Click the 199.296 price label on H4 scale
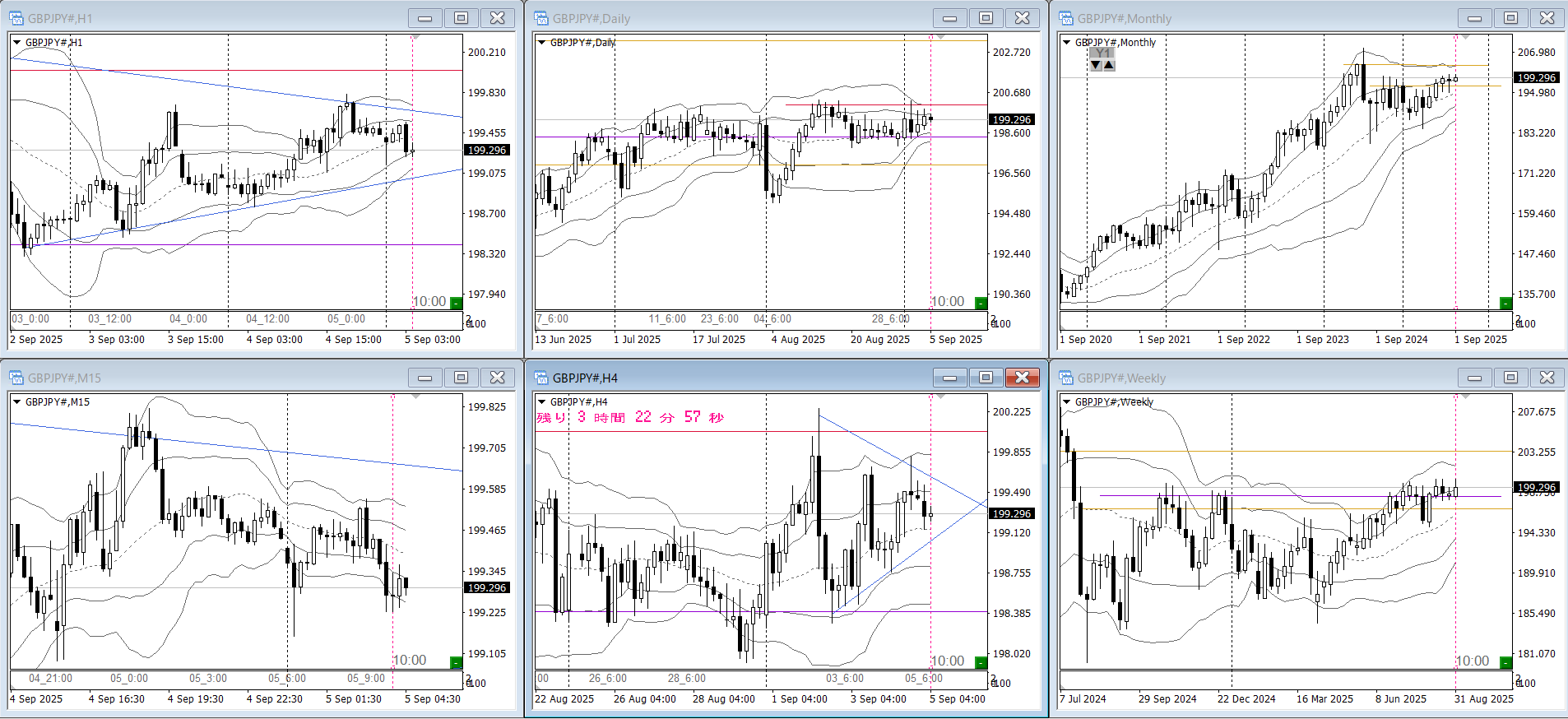Viewport: 1568px width, 719px height. (x=1011, y=513)
